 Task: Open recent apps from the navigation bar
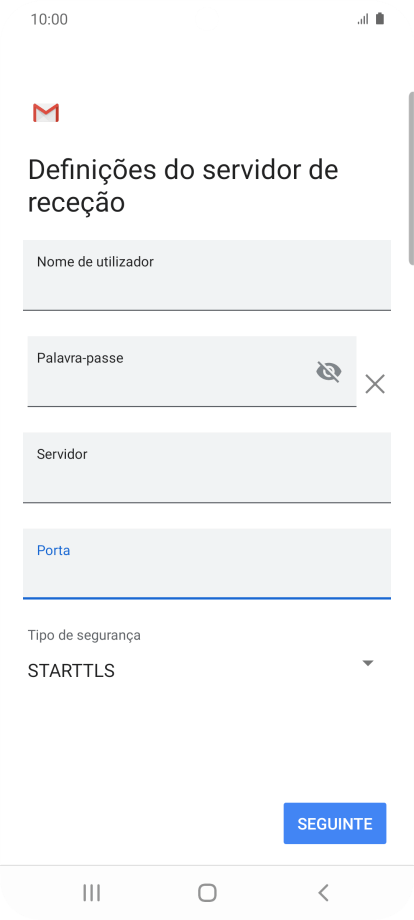(x=91, y=892)
